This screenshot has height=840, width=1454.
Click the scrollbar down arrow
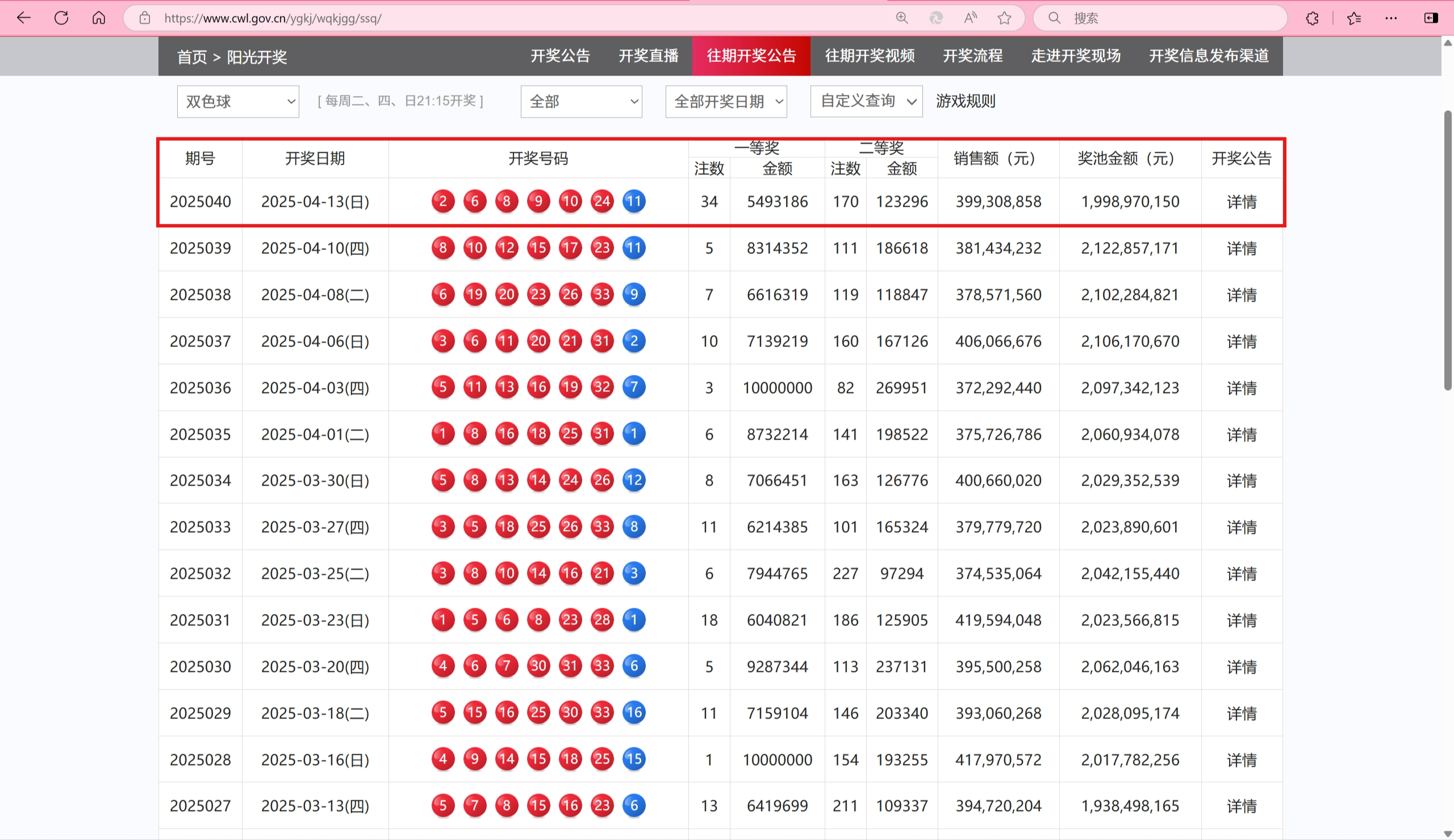1448,834
